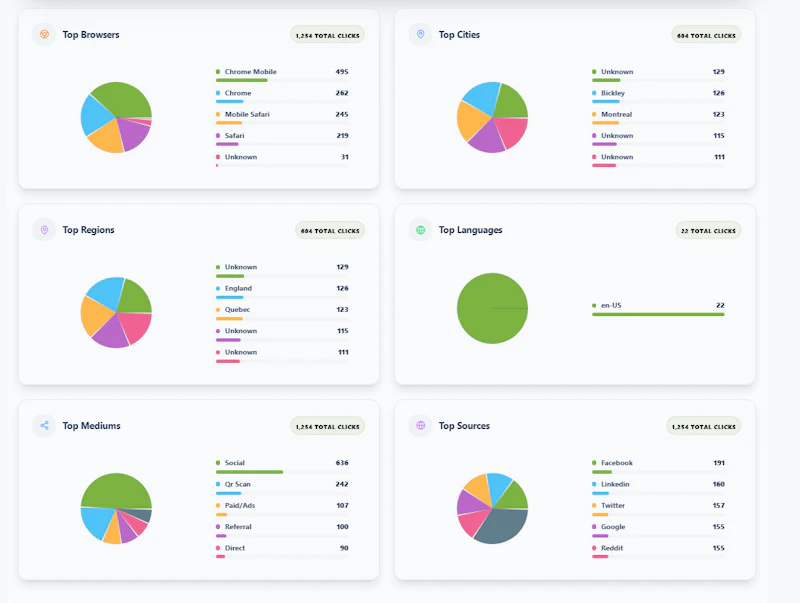The width and height of the screenshot is (800, 603).
Task: Select the Paid/Ads medium entry
Action: coord(282,509)
